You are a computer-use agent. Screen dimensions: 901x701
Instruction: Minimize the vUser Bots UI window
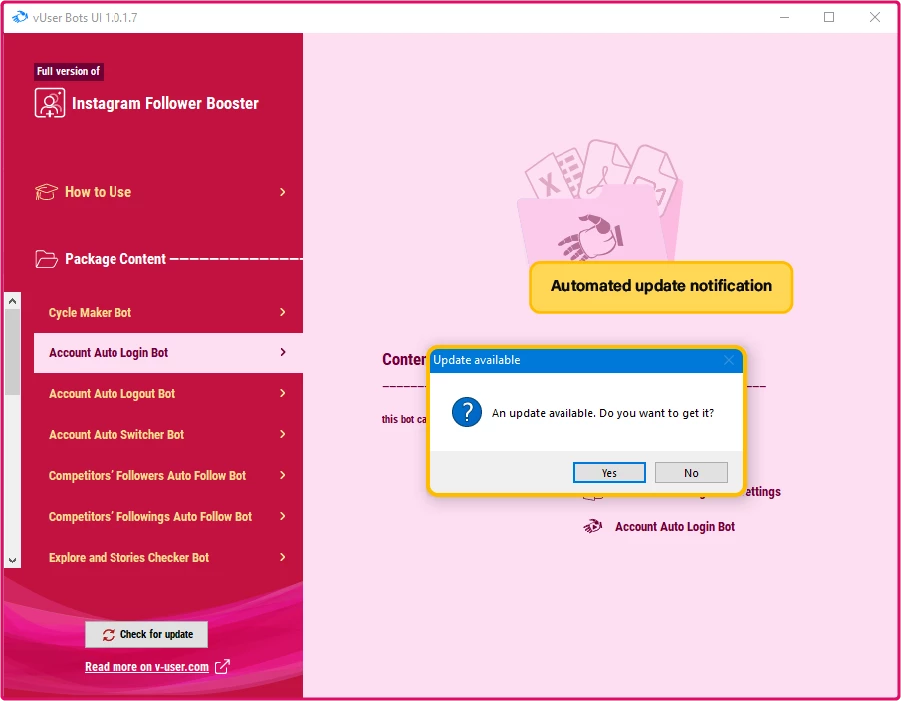point(784,17)
